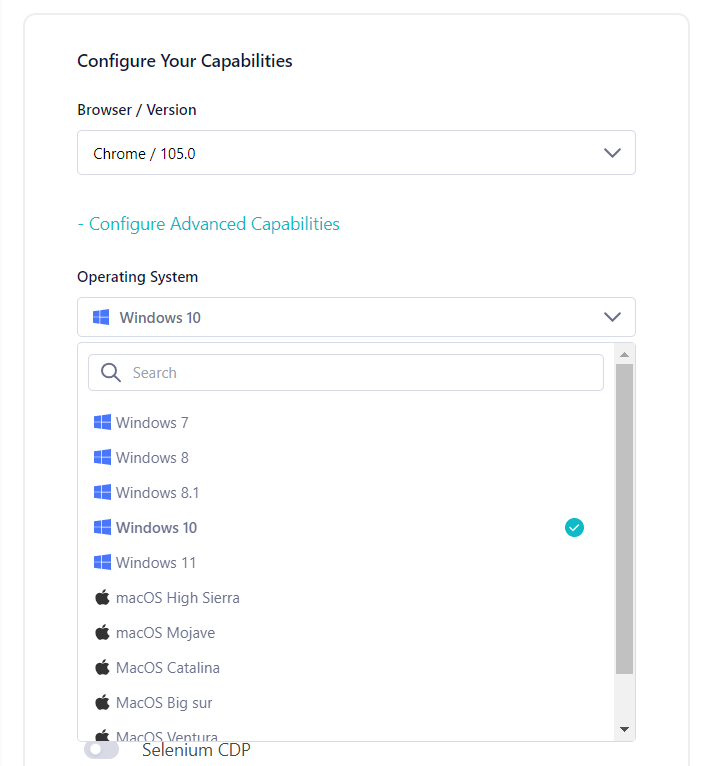Select the Windows 10 list entry

(157, 528)
